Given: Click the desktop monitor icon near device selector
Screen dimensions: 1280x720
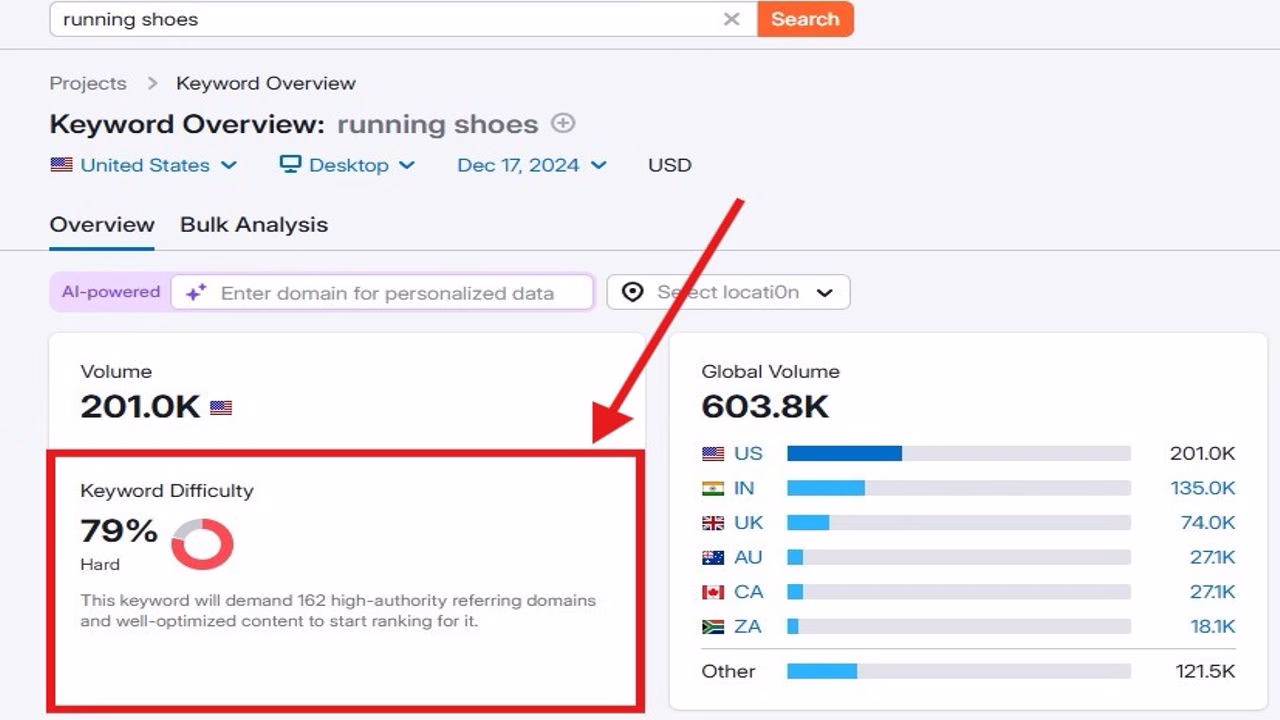Looking at the screenshot, I should (290, 164).
